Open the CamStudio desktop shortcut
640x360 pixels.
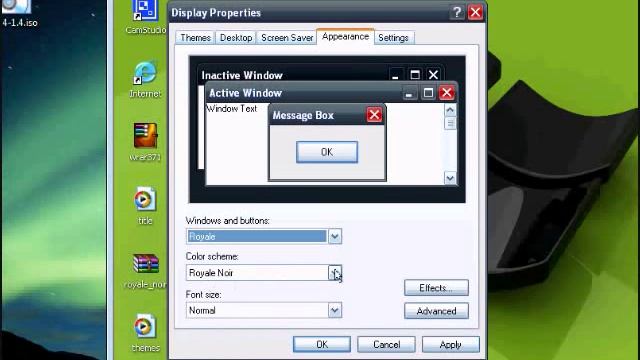pos(146,17)
